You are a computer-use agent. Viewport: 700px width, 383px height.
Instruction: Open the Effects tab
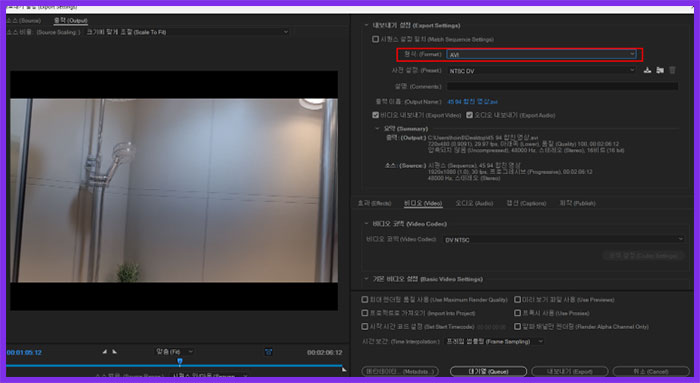tap(374, 203)
